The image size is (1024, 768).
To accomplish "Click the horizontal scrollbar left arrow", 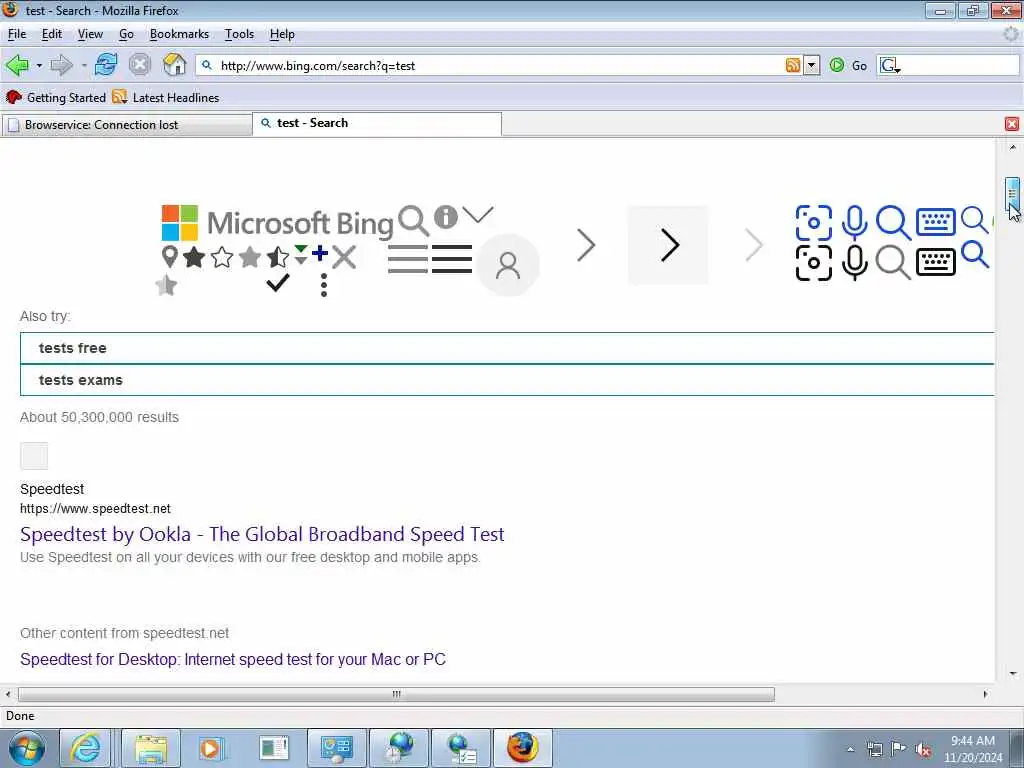I will pyautogui.click(x=8, y=694).
